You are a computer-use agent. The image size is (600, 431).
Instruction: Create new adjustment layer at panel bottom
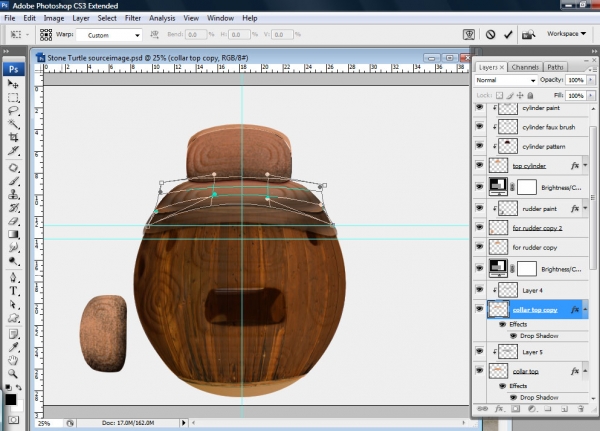point(532,409)
